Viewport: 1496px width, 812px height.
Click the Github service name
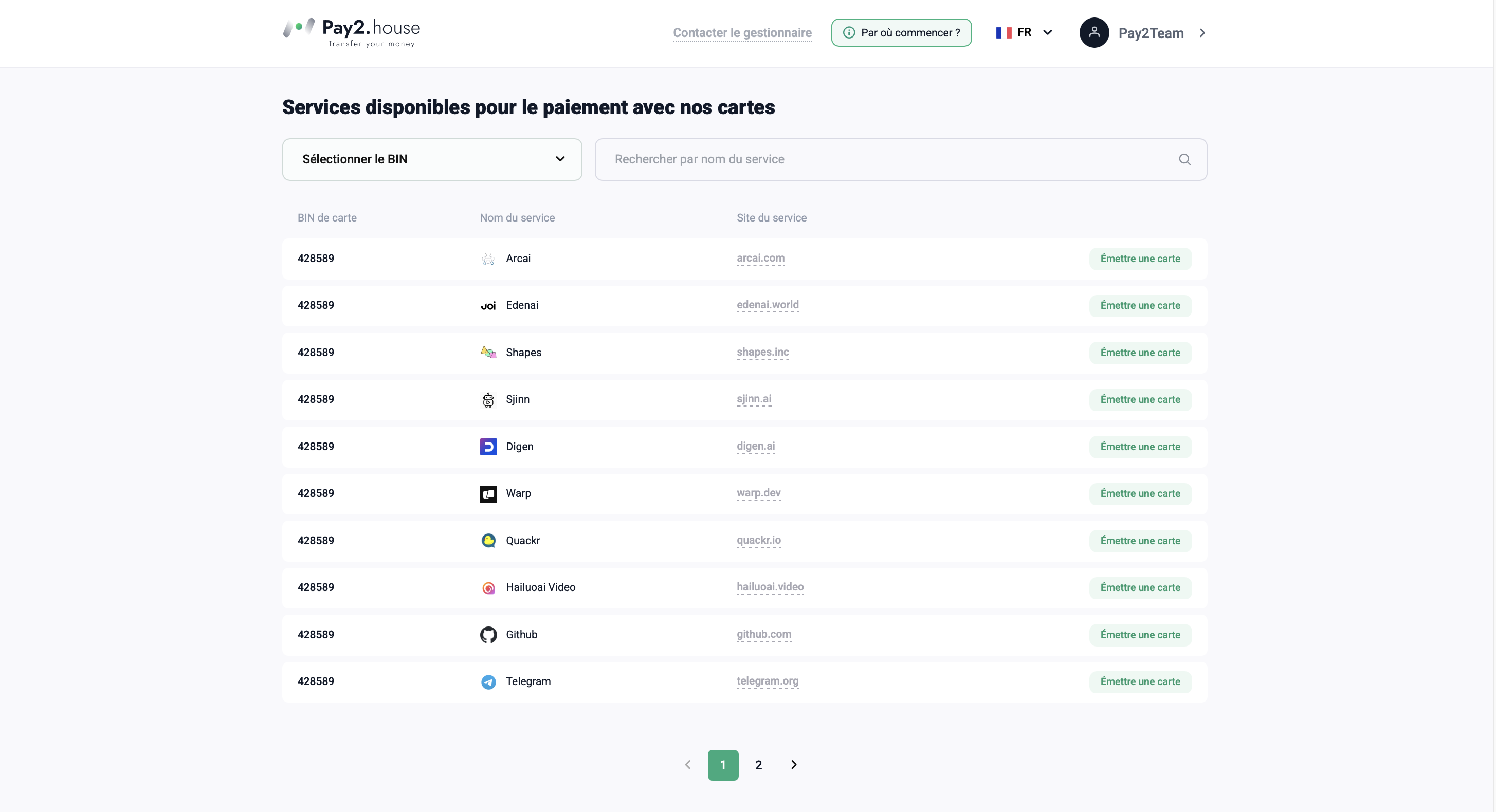point(521,635)
